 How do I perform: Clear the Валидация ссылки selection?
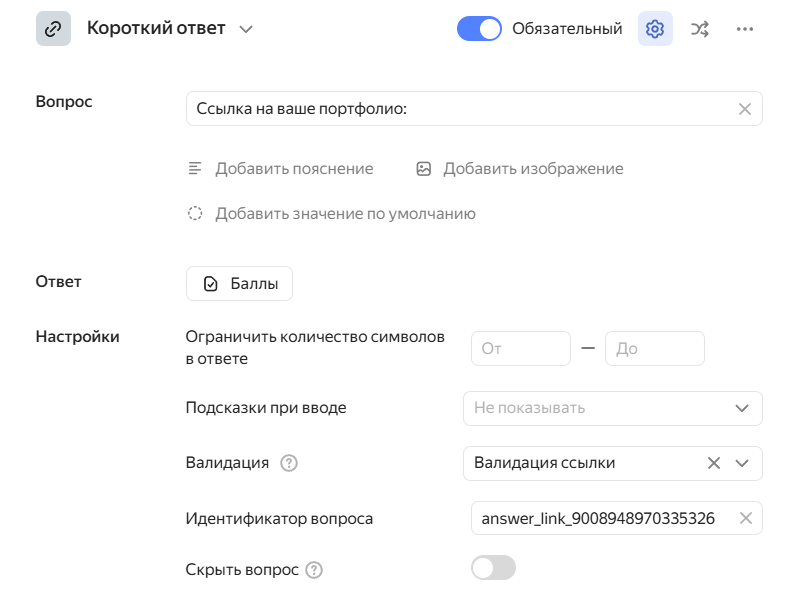tap(714, 463)
